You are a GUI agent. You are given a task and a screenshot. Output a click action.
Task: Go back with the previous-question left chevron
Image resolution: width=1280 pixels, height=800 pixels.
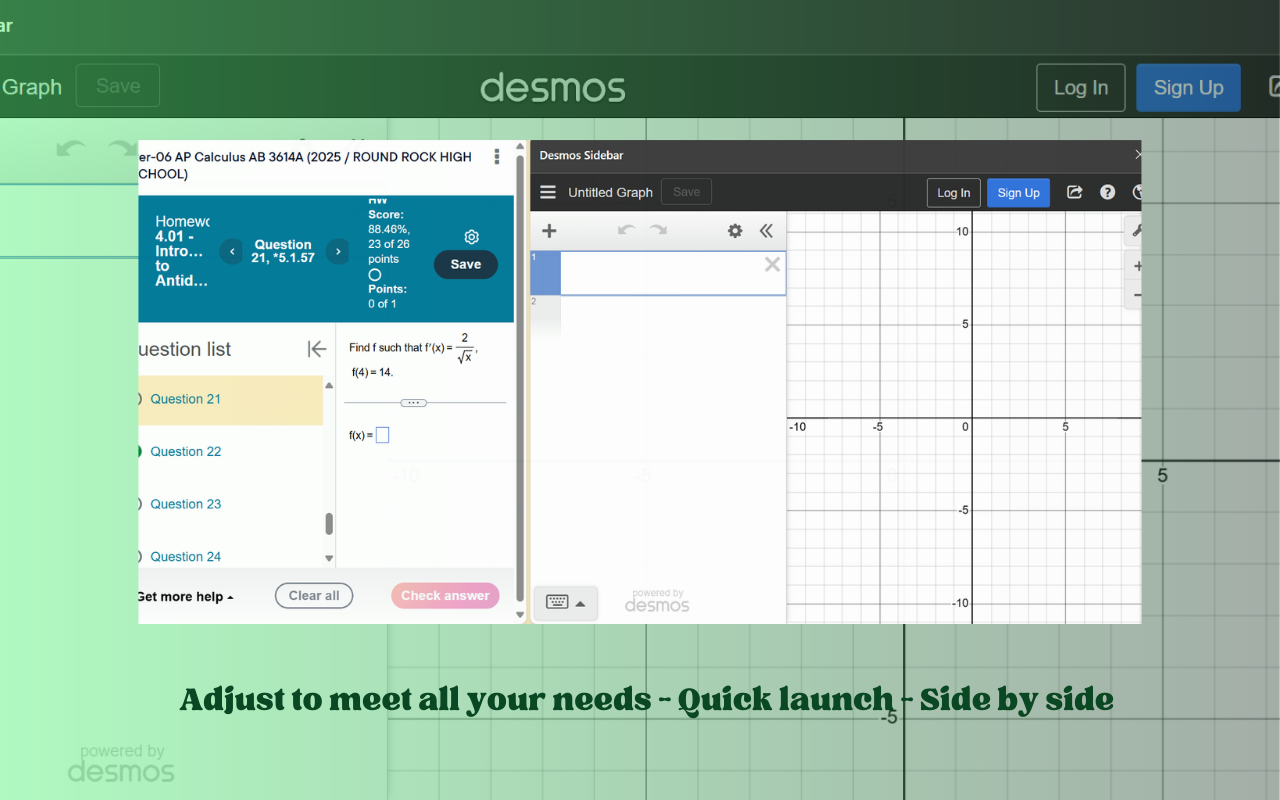point(231,252)
